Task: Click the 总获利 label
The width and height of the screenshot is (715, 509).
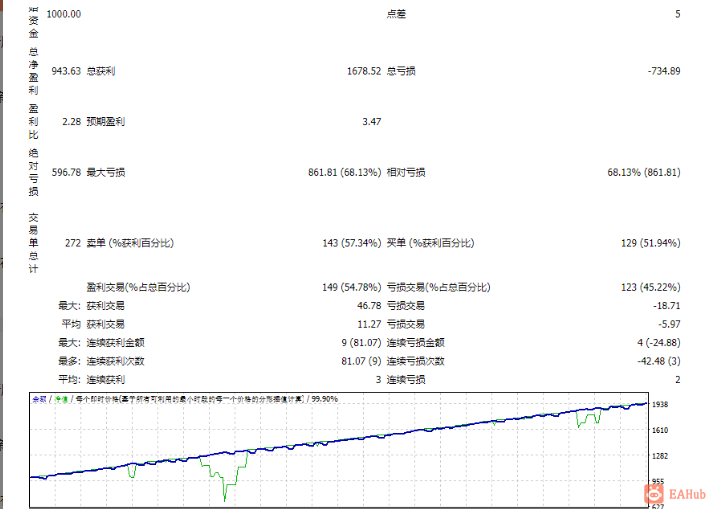Action: [101, 71]
